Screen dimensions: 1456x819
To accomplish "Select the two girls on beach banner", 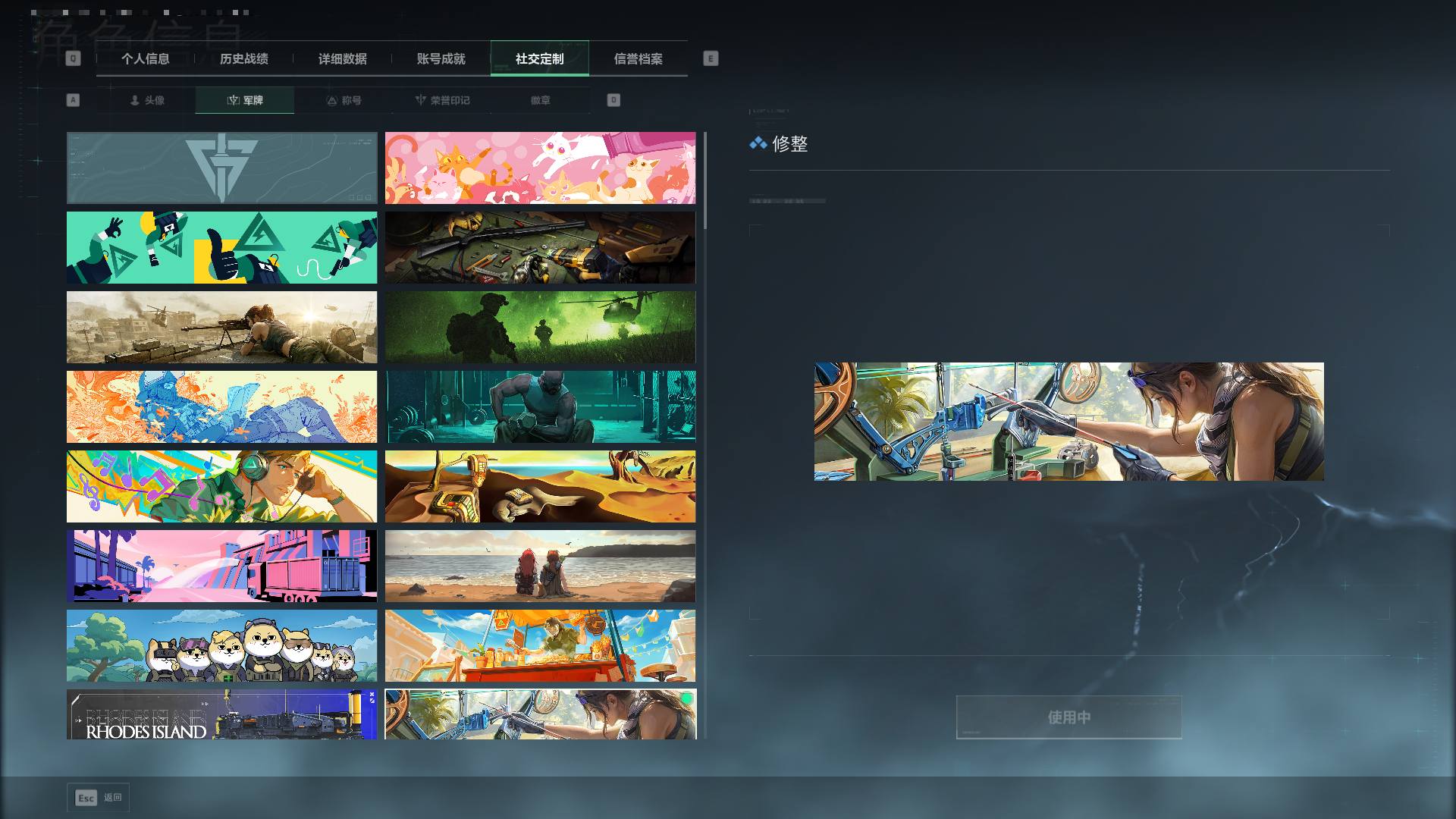I will coord(540,566).
